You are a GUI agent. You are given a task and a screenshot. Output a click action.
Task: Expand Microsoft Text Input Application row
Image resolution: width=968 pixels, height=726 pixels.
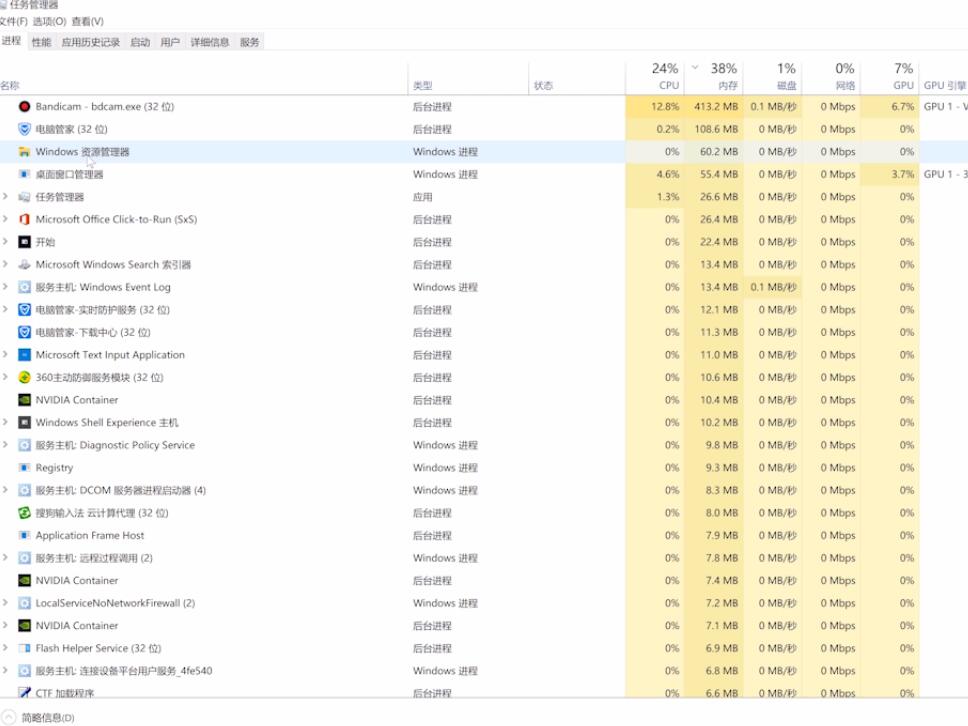6,354
